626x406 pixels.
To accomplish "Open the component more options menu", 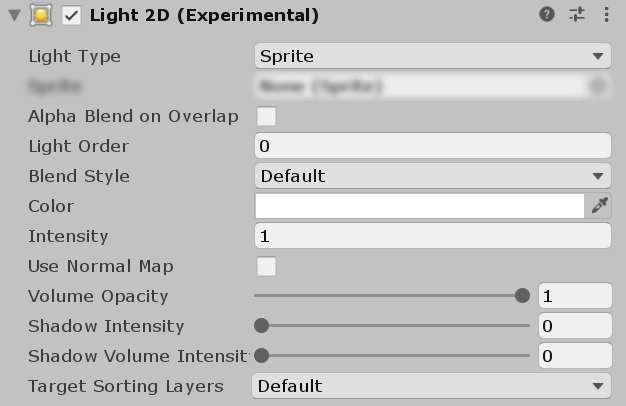I will point(606,15).
